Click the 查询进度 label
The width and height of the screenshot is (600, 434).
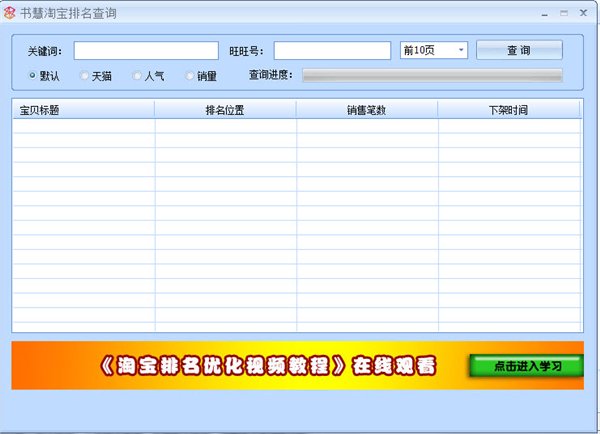(271, 75)
